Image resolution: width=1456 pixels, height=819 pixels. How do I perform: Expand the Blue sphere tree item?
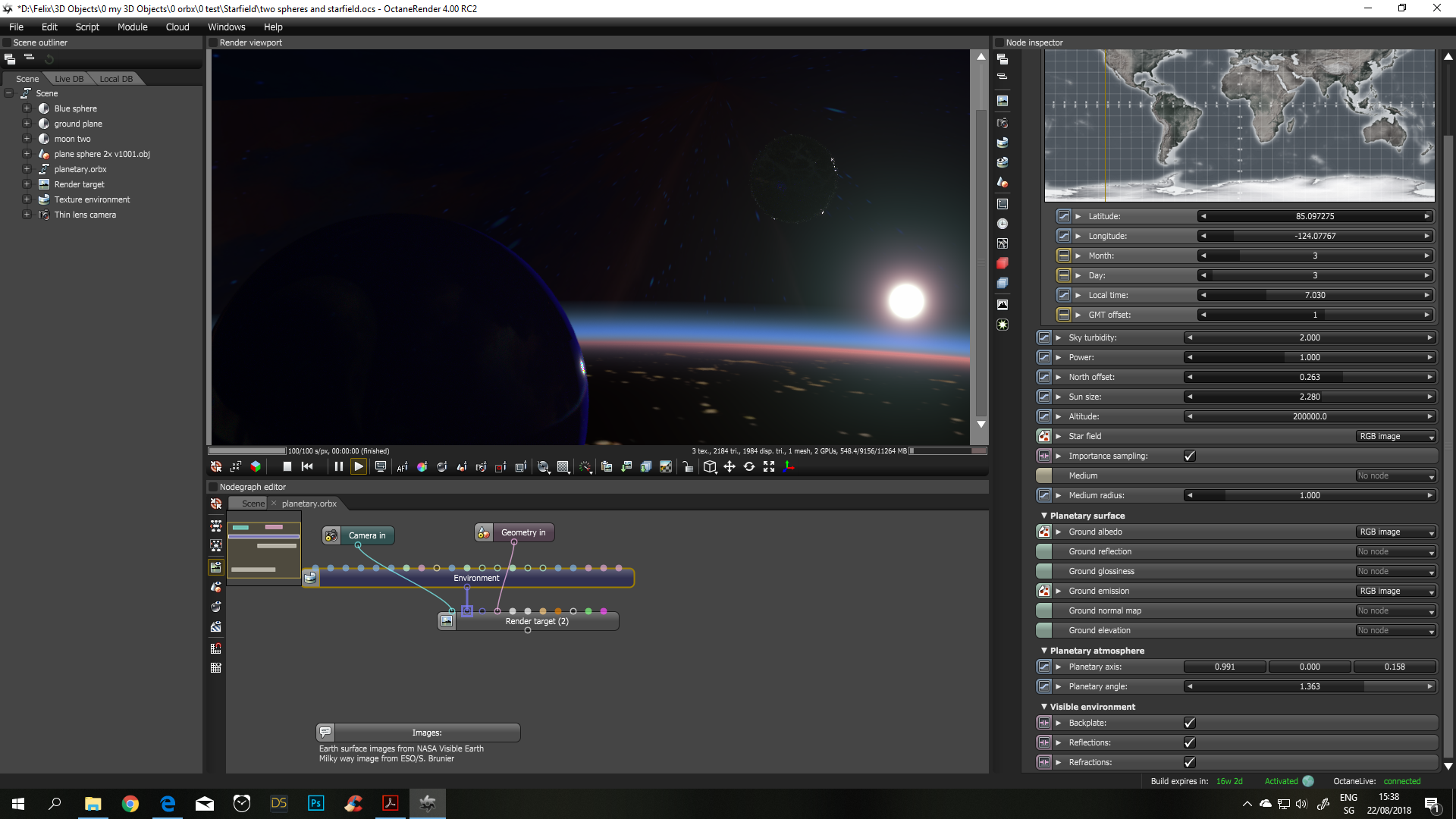(27, 108)
